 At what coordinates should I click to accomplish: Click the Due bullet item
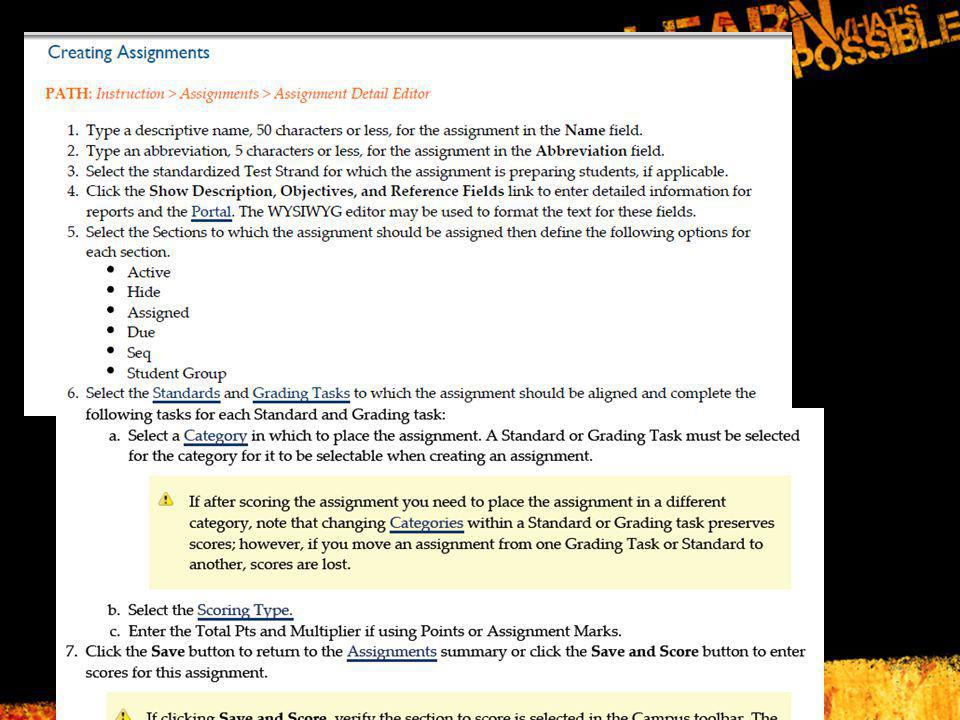(141, 332)
